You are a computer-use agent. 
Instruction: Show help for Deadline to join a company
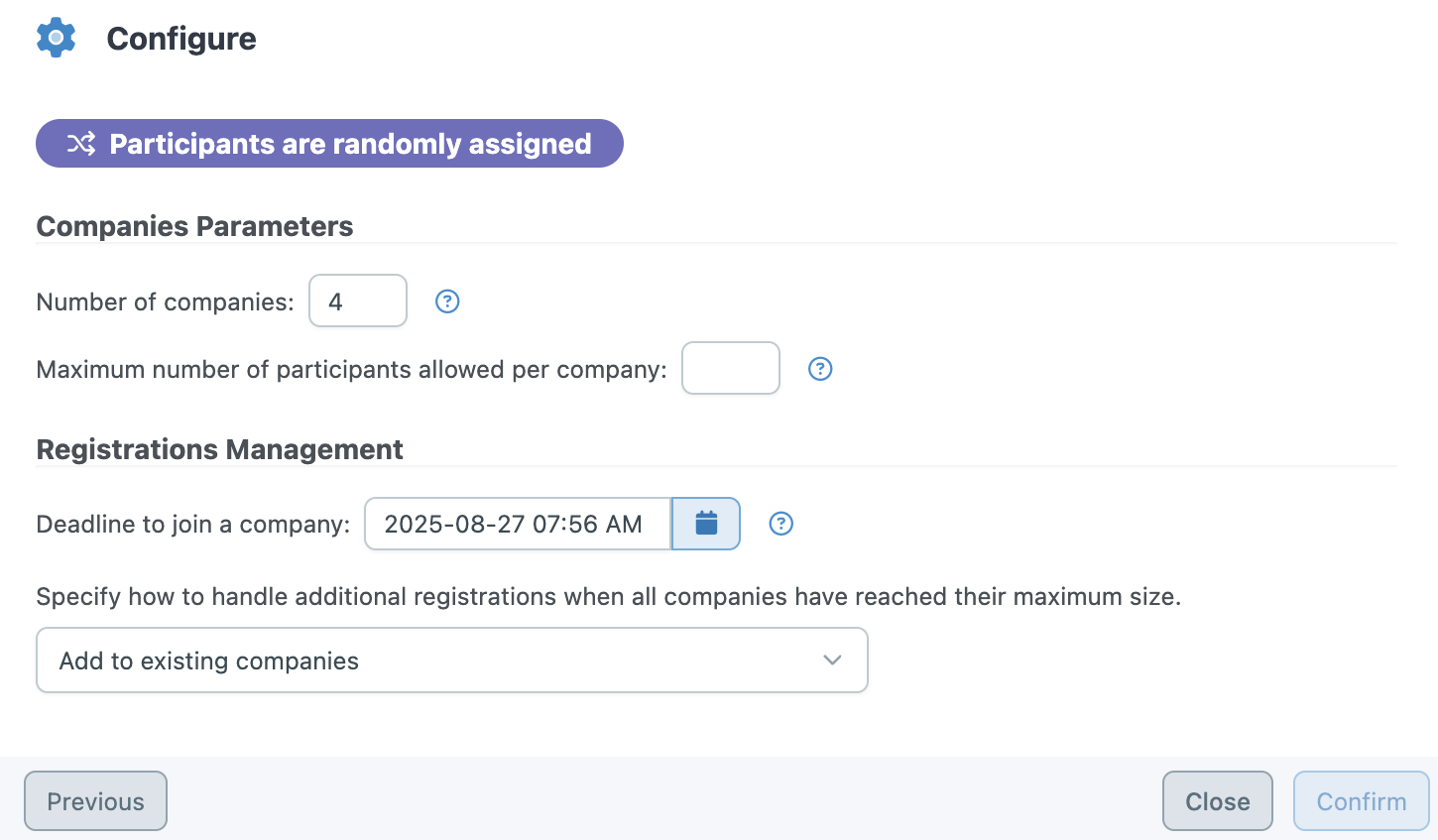(781, 524)
